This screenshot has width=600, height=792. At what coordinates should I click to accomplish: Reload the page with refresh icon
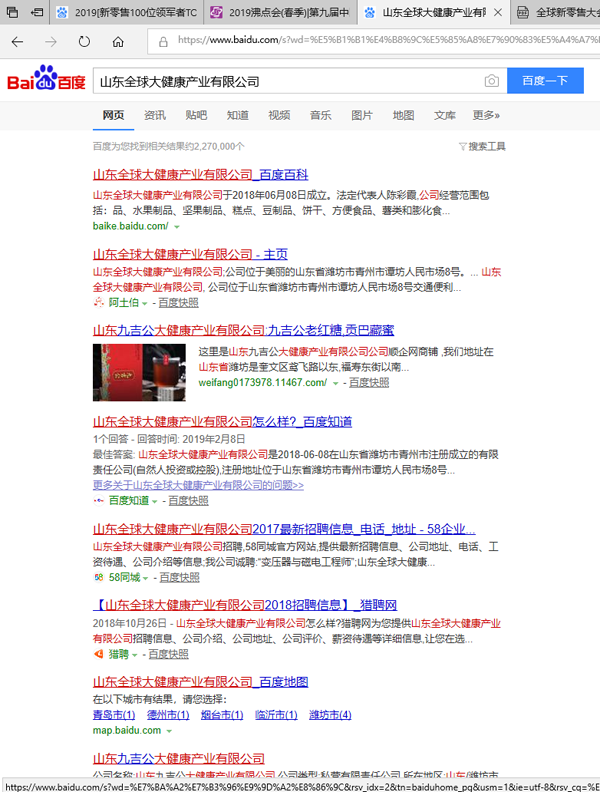[84, 42]
